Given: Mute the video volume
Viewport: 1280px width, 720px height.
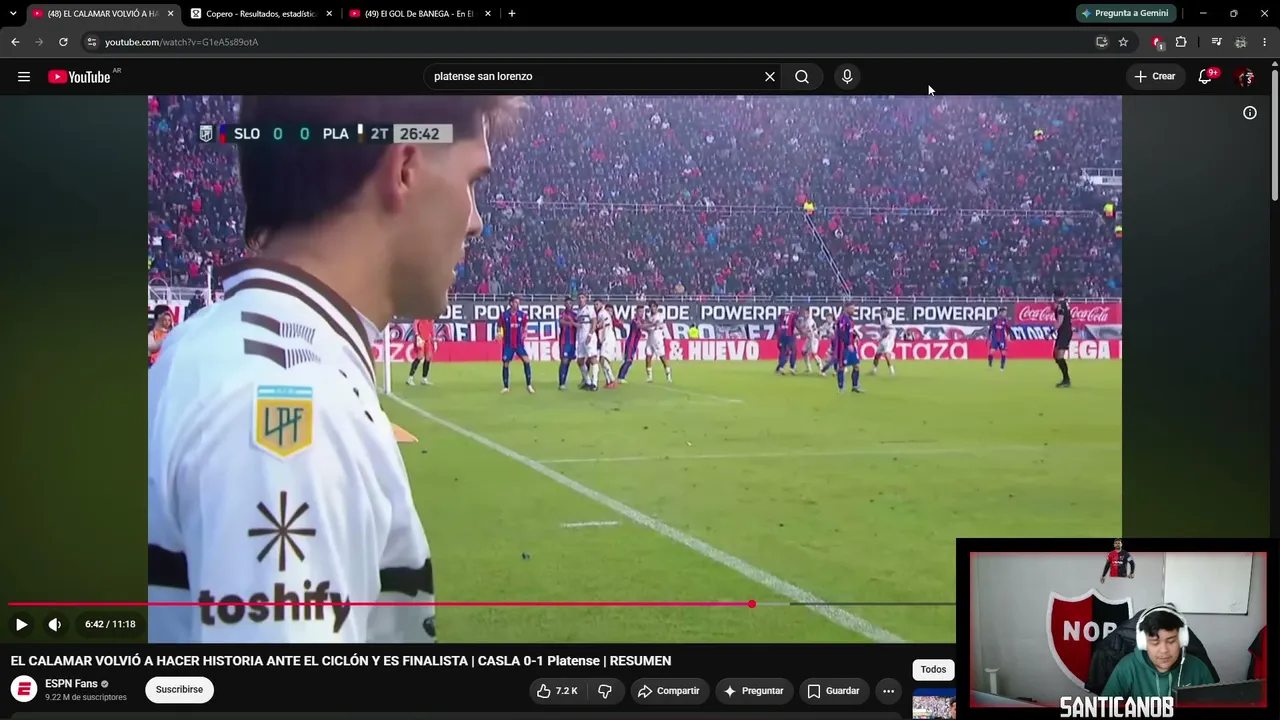Looking at the screenshot, I should pyautogui.click(x=55, y=625).
